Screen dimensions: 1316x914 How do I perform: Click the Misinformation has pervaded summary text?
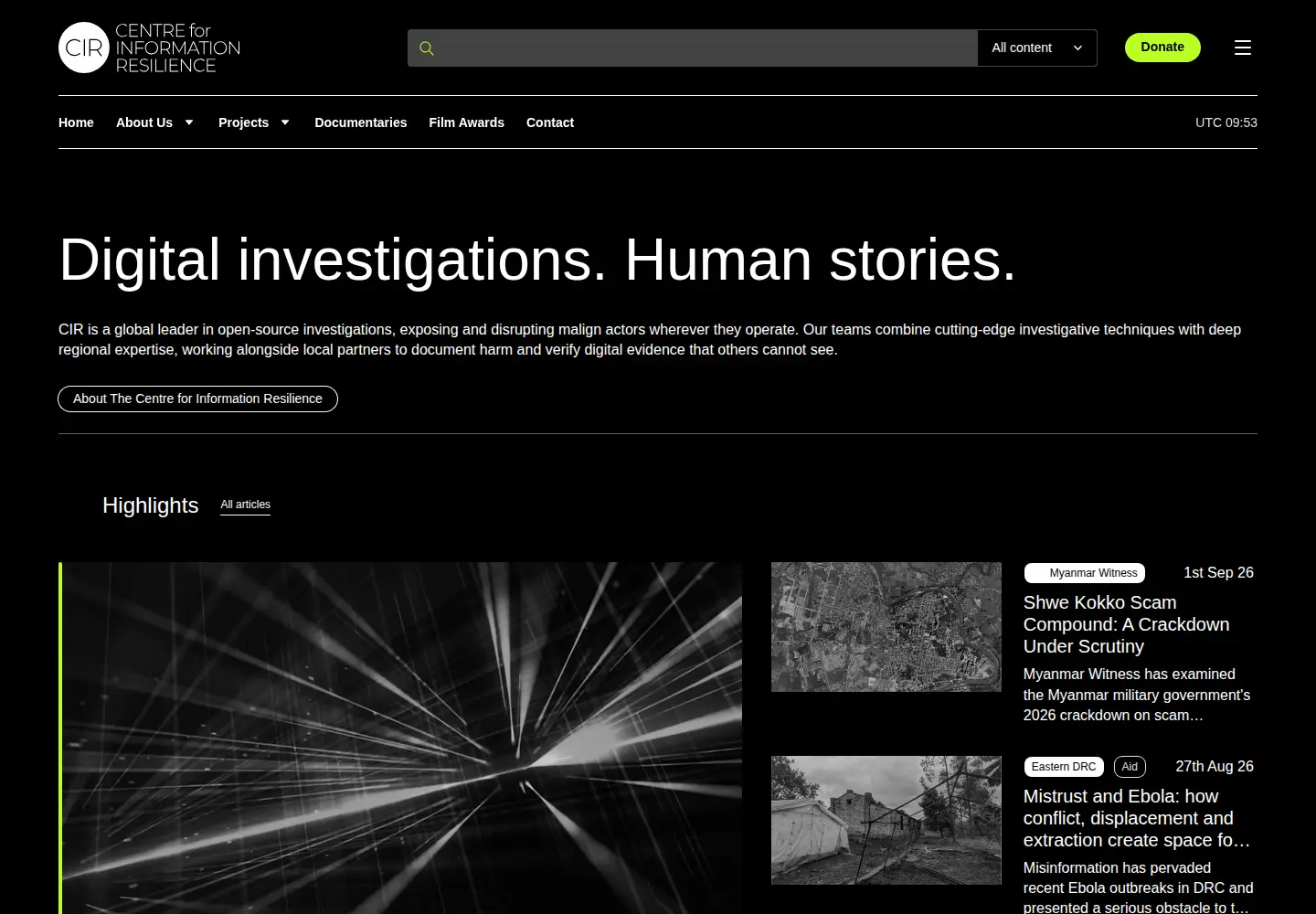[x=1138, y=887]
